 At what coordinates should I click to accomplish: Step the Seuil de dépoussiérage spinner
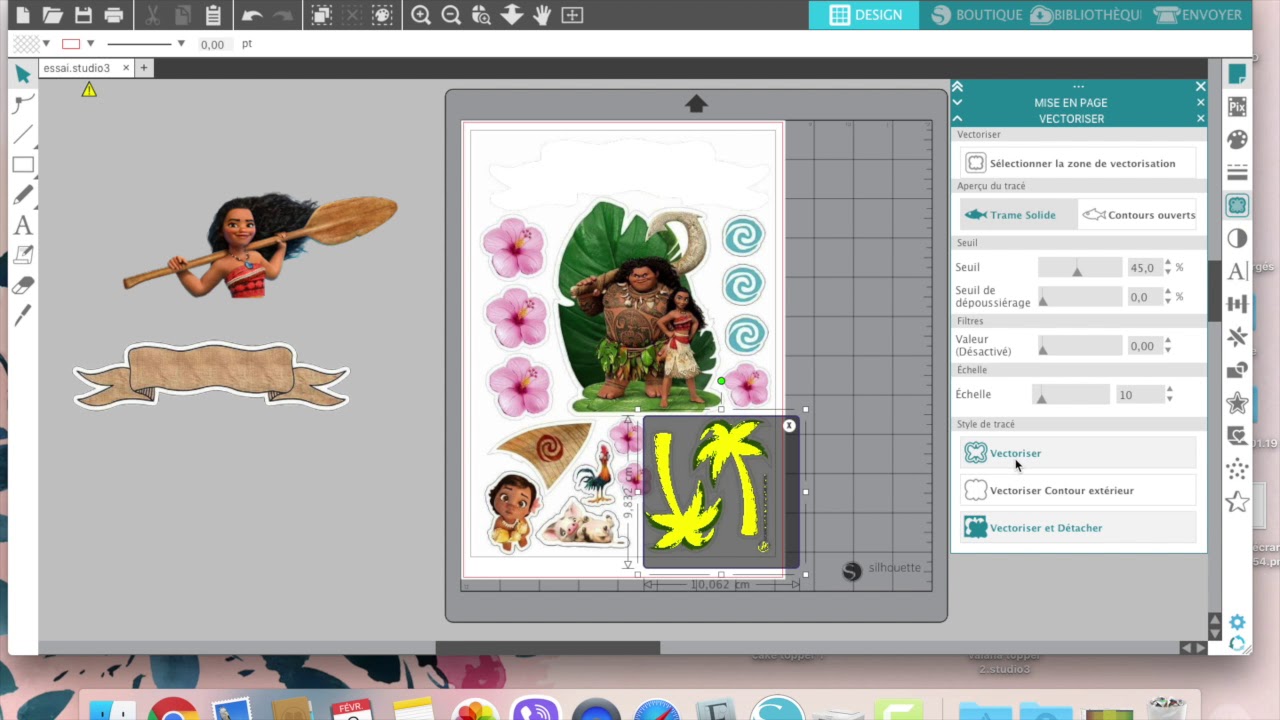tap(1168, 297)
